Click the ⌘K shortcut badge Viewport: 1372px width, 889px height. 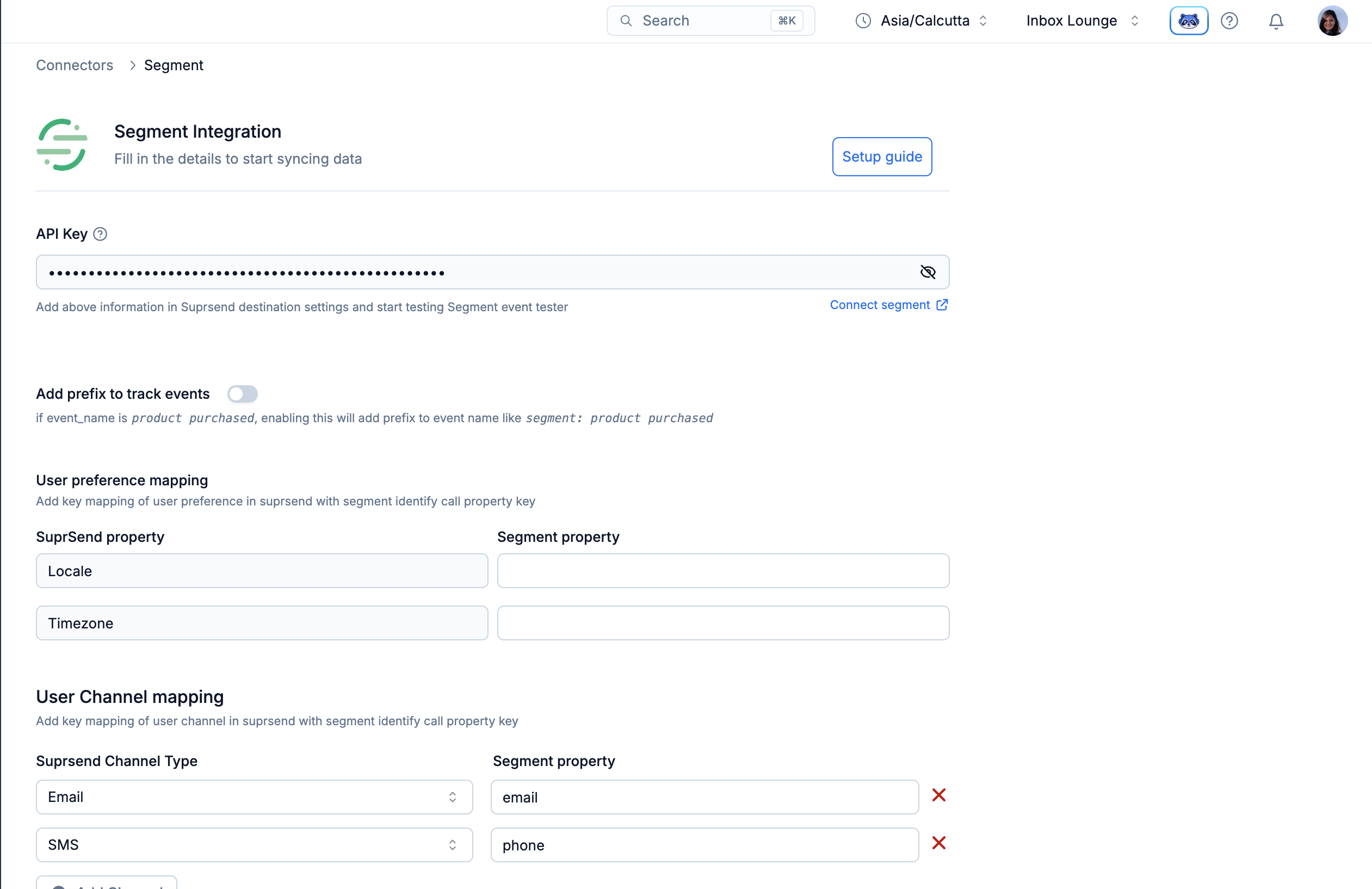tap(786, 21)
